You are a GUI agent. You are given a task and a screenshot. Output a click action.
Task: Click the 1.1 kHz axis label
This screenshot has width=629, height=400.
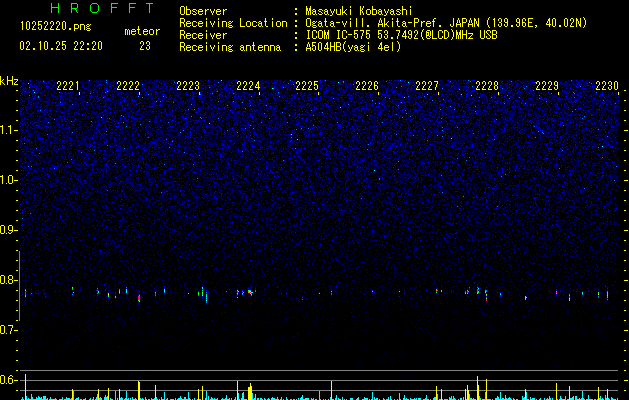click(9, 130)
